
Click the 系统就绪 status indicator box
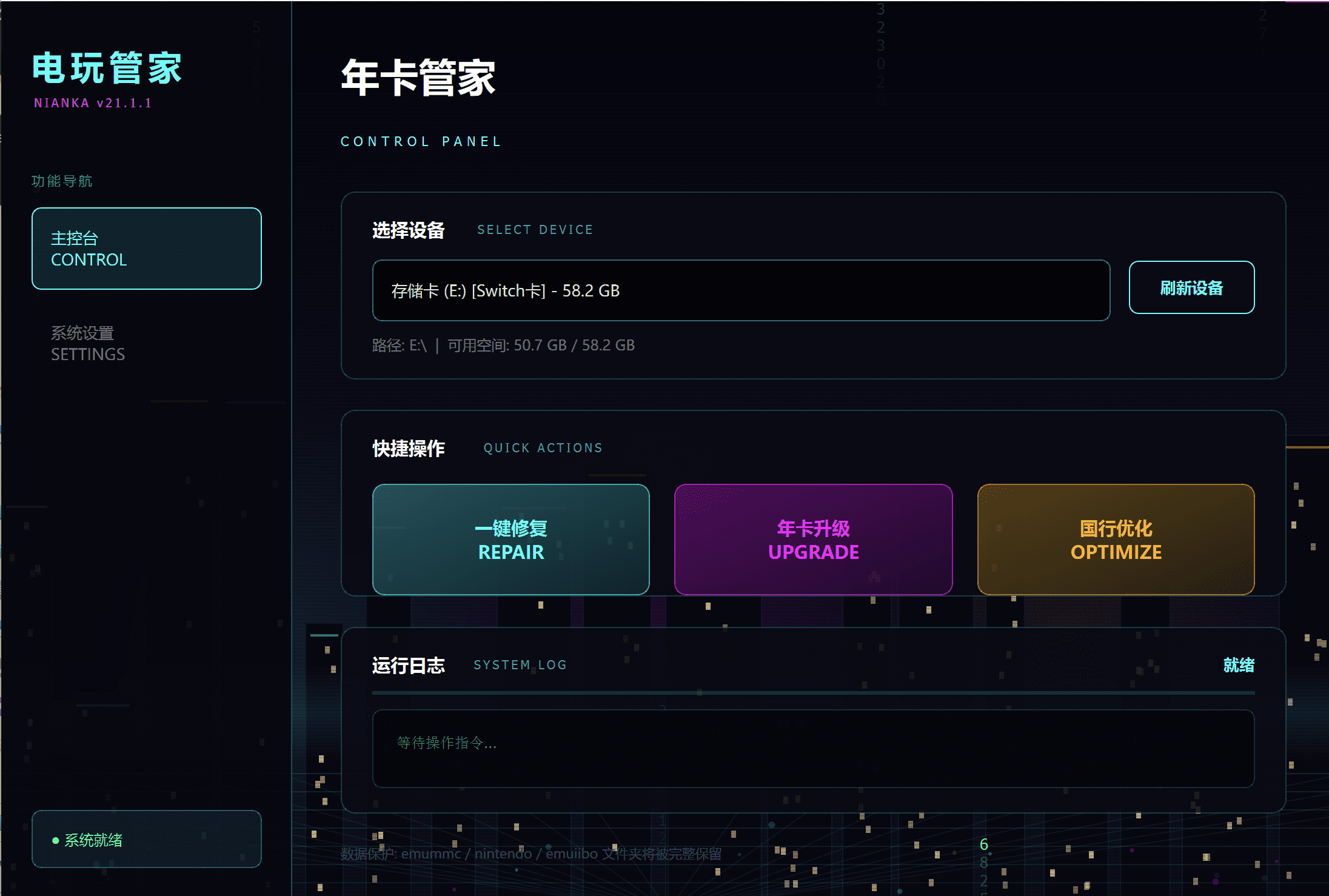(x=146, y=839)
